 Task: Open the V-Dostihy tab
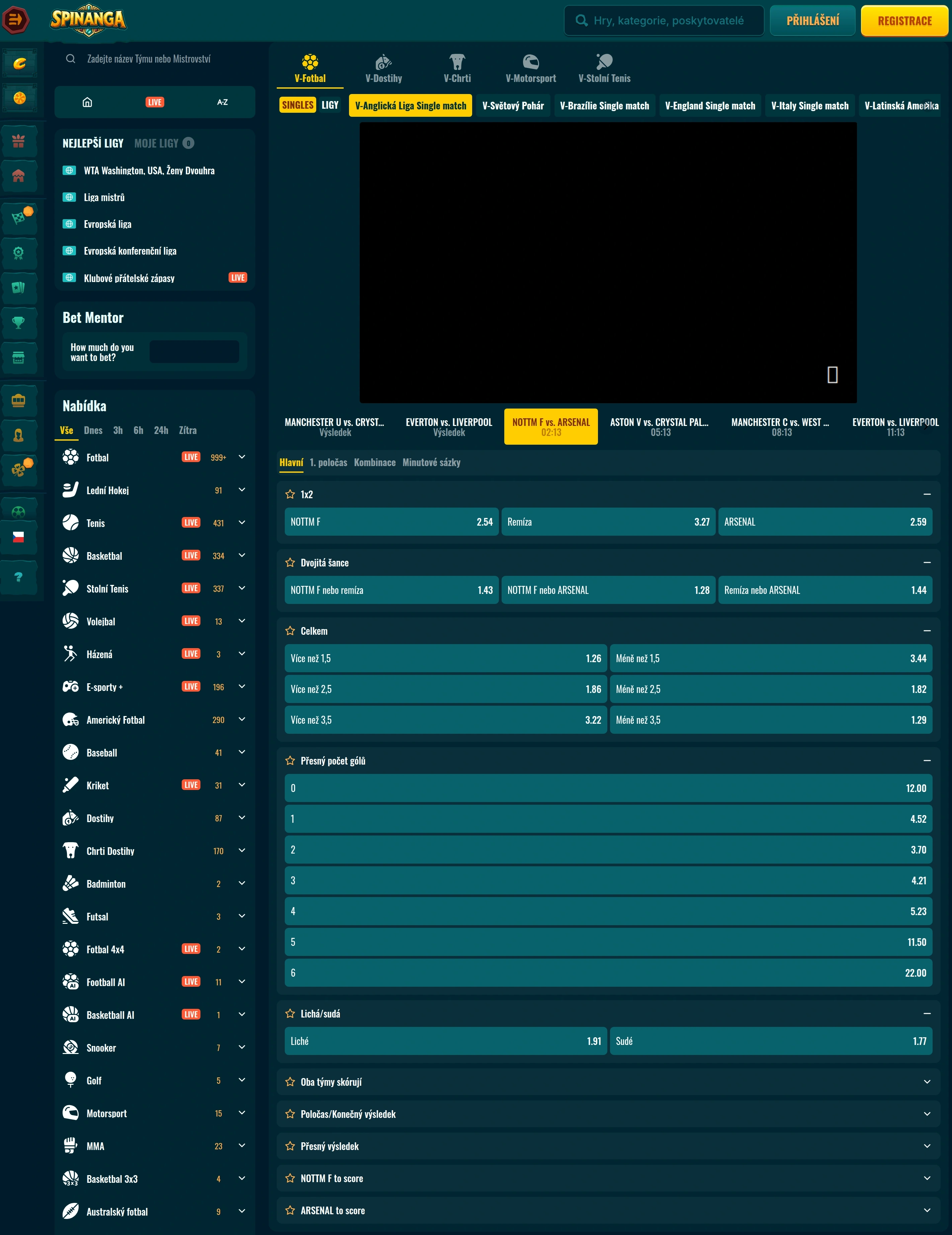click(x=383, y=68)
